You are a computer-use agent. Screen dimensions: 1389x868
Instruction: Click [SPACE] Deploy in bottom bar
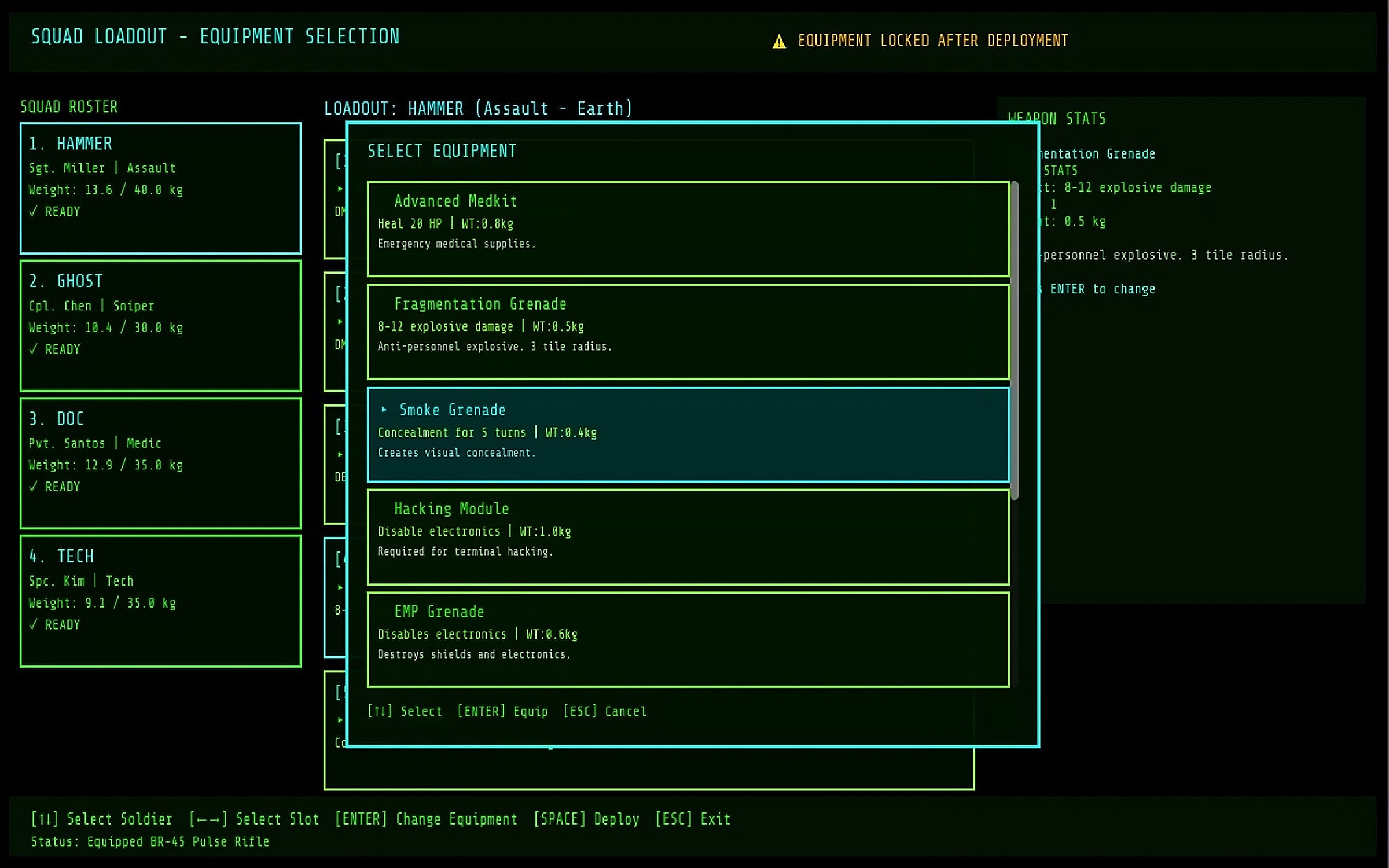[x=586, y=819]
